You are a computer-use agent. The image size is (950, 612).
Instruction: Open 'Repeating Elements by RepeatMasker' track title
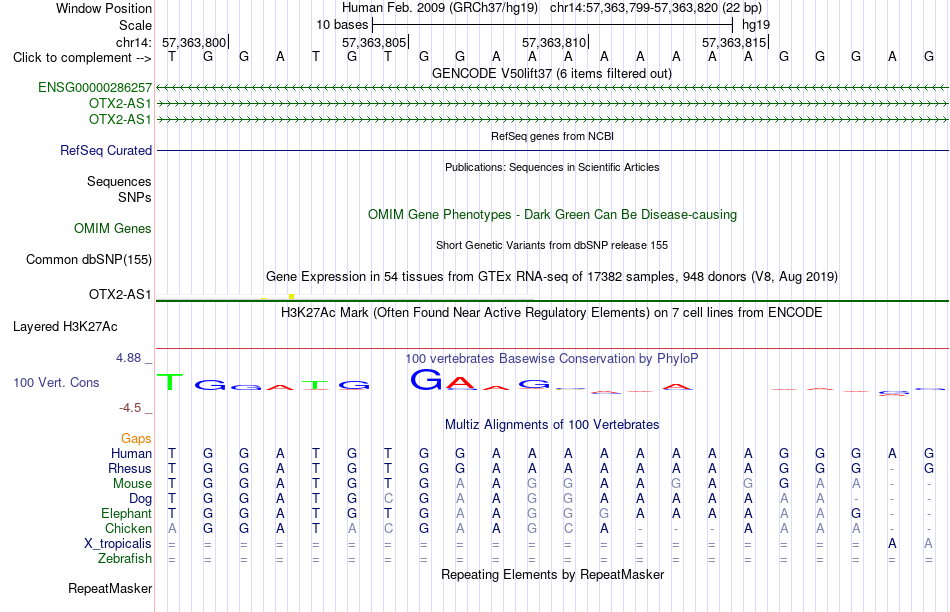[x=552, y=574]
